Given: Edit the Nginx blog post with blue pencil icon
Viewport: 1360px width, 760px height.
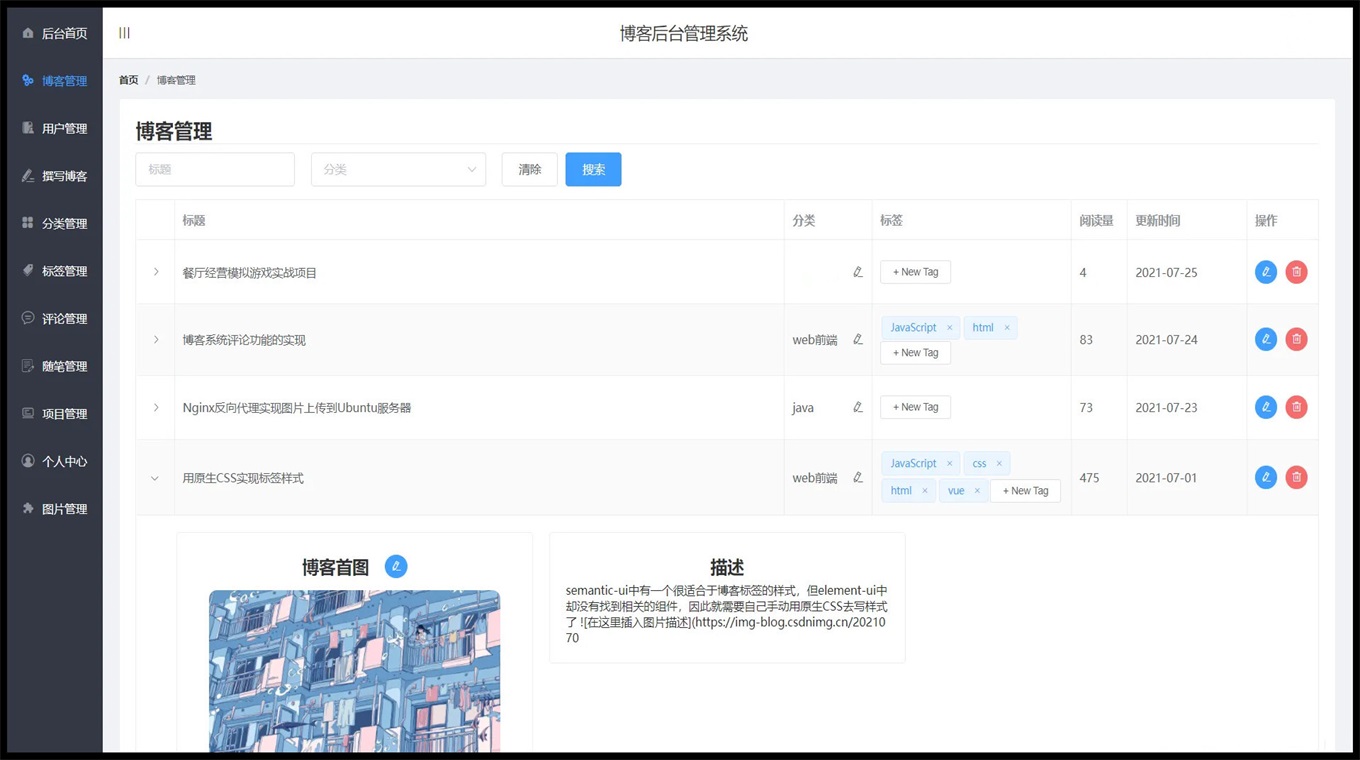Looking at the screenshot, I should point(1265,407).
